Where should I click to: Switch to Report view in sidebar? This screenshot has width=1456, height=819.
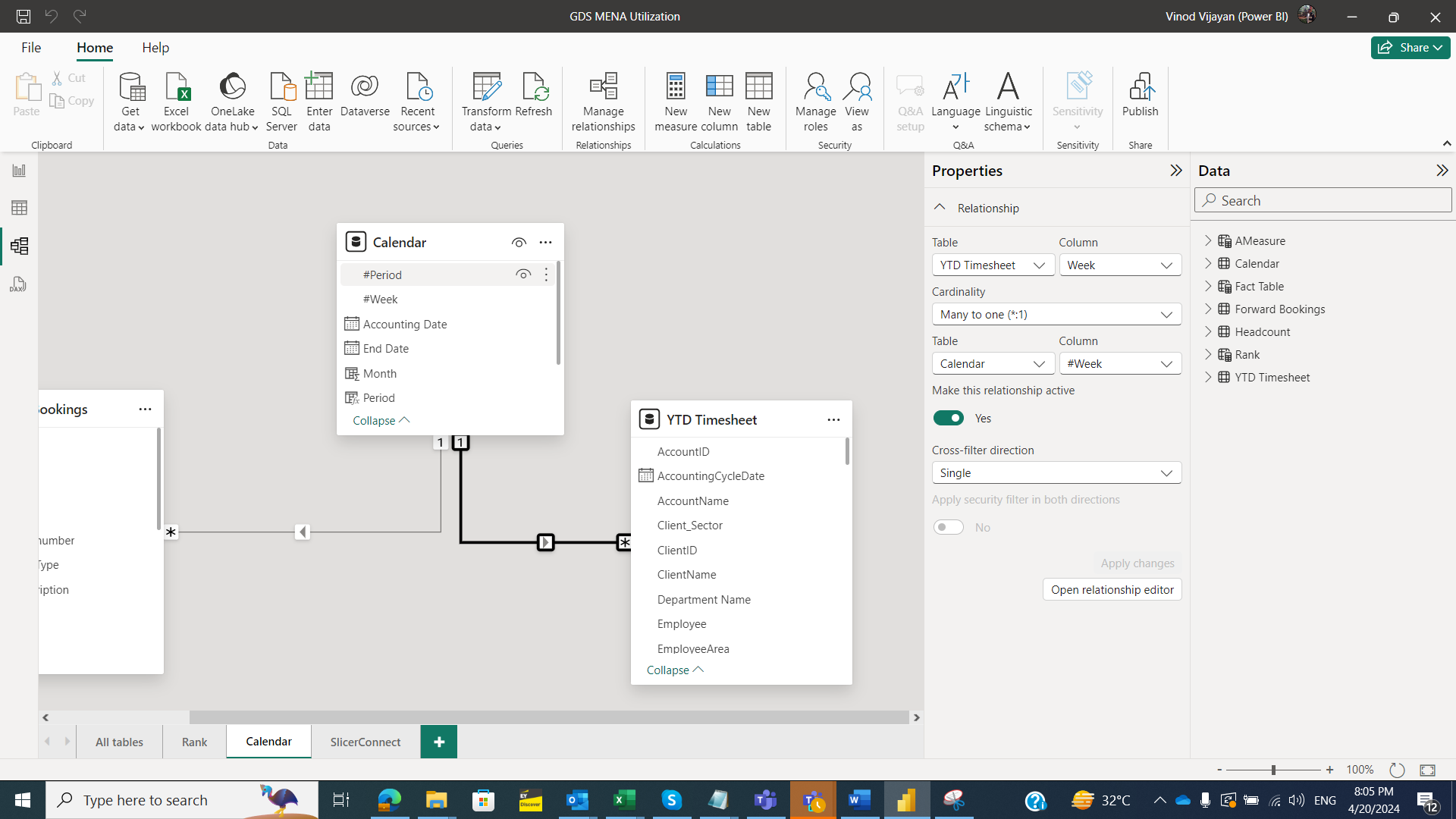click(19, 171)
